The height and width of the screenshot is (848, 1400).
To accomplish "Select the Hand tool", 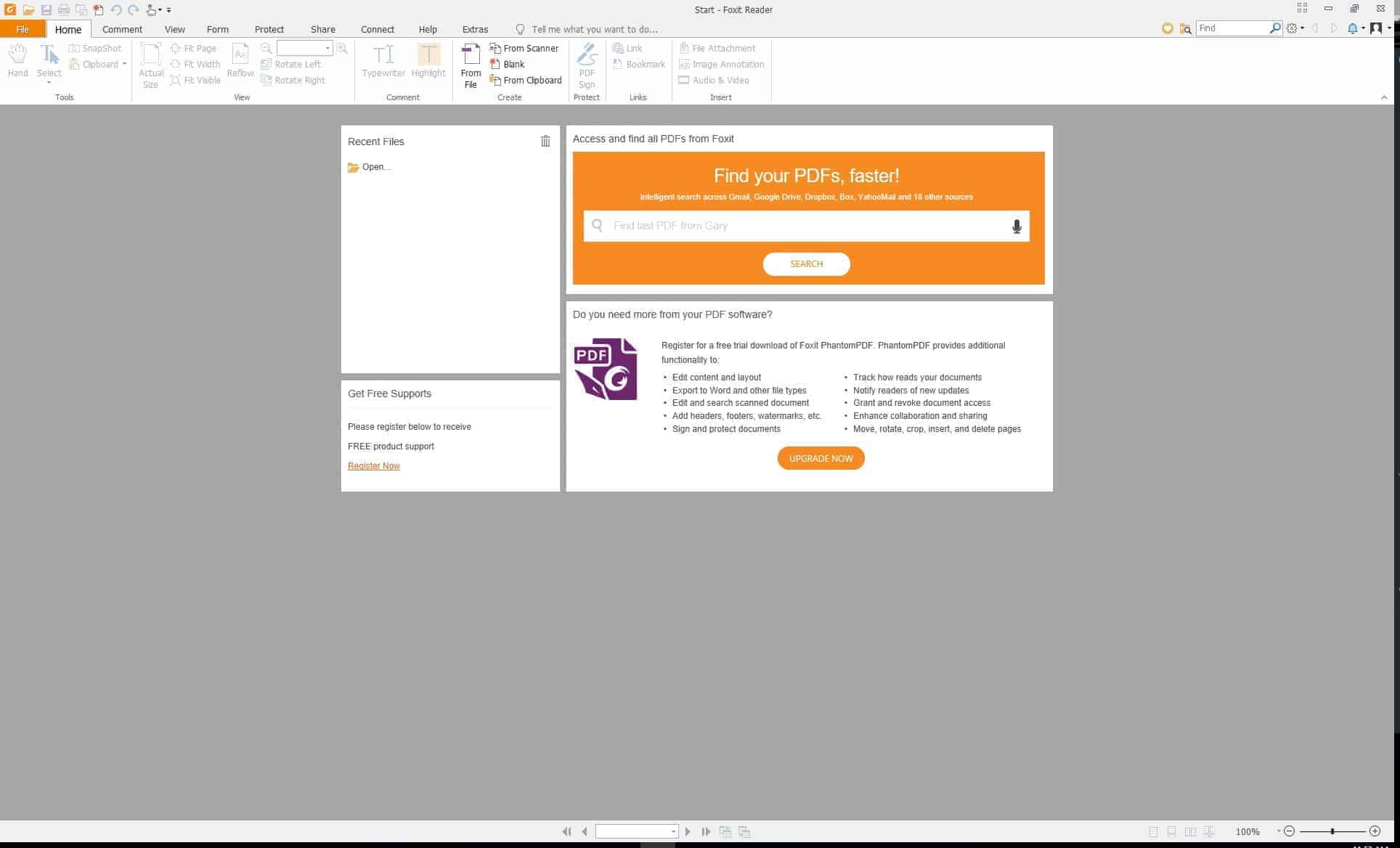I will pyautogui.click(x=17, y=60).
